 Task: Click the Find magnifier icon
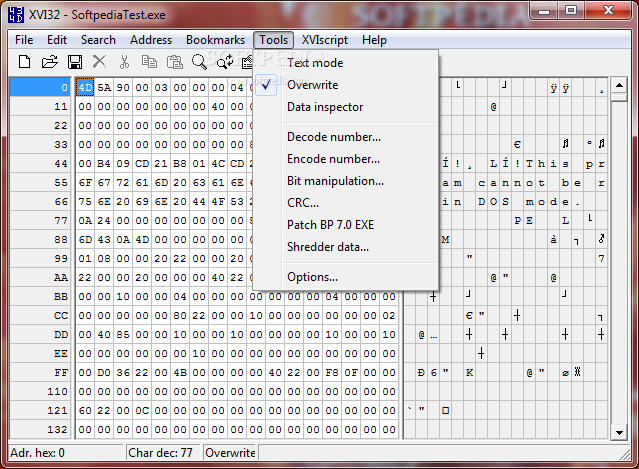[199, 62]
